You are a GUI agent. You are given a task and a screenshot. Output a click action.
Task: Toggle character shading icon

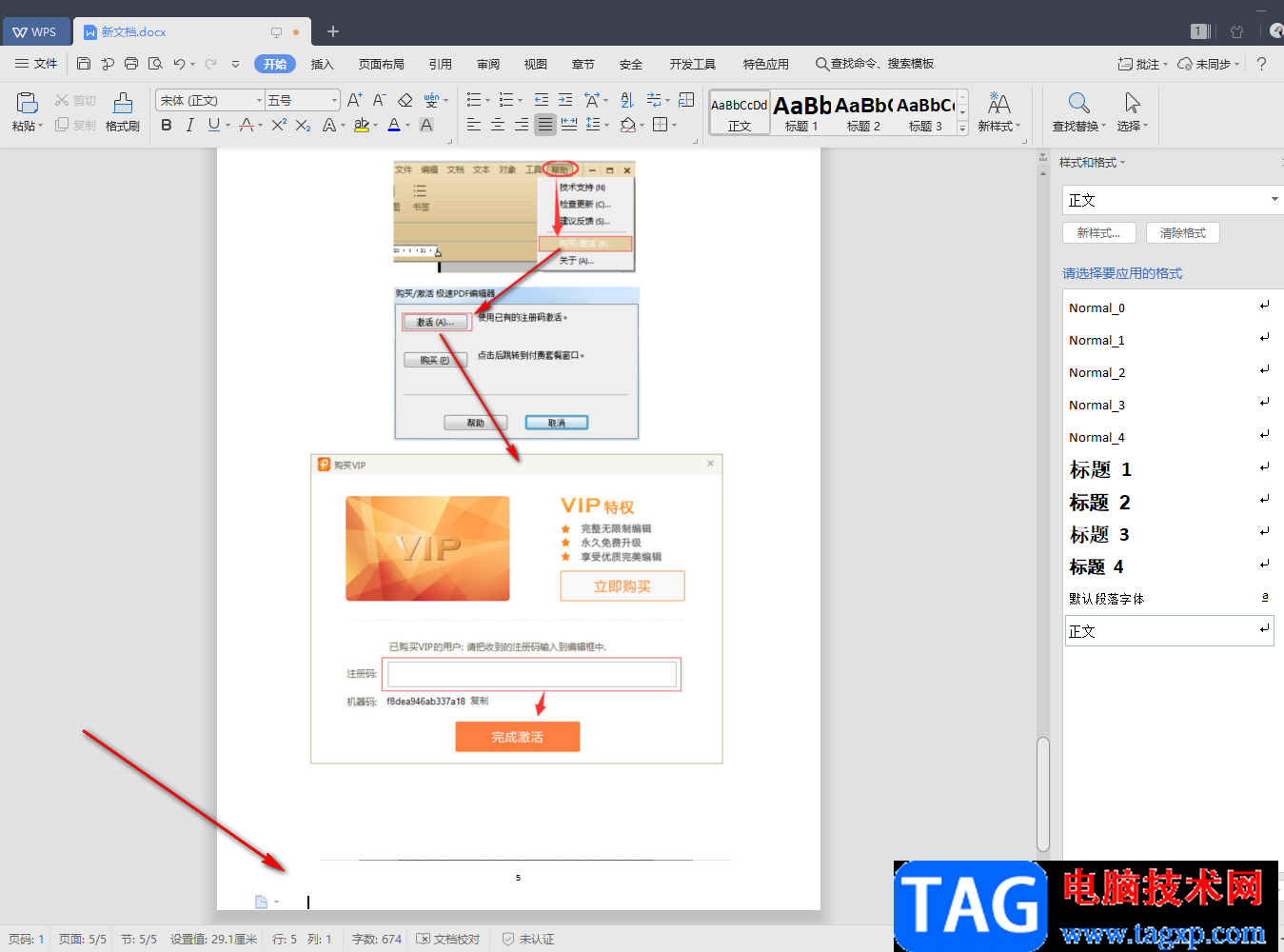click(x=426, y=125)
